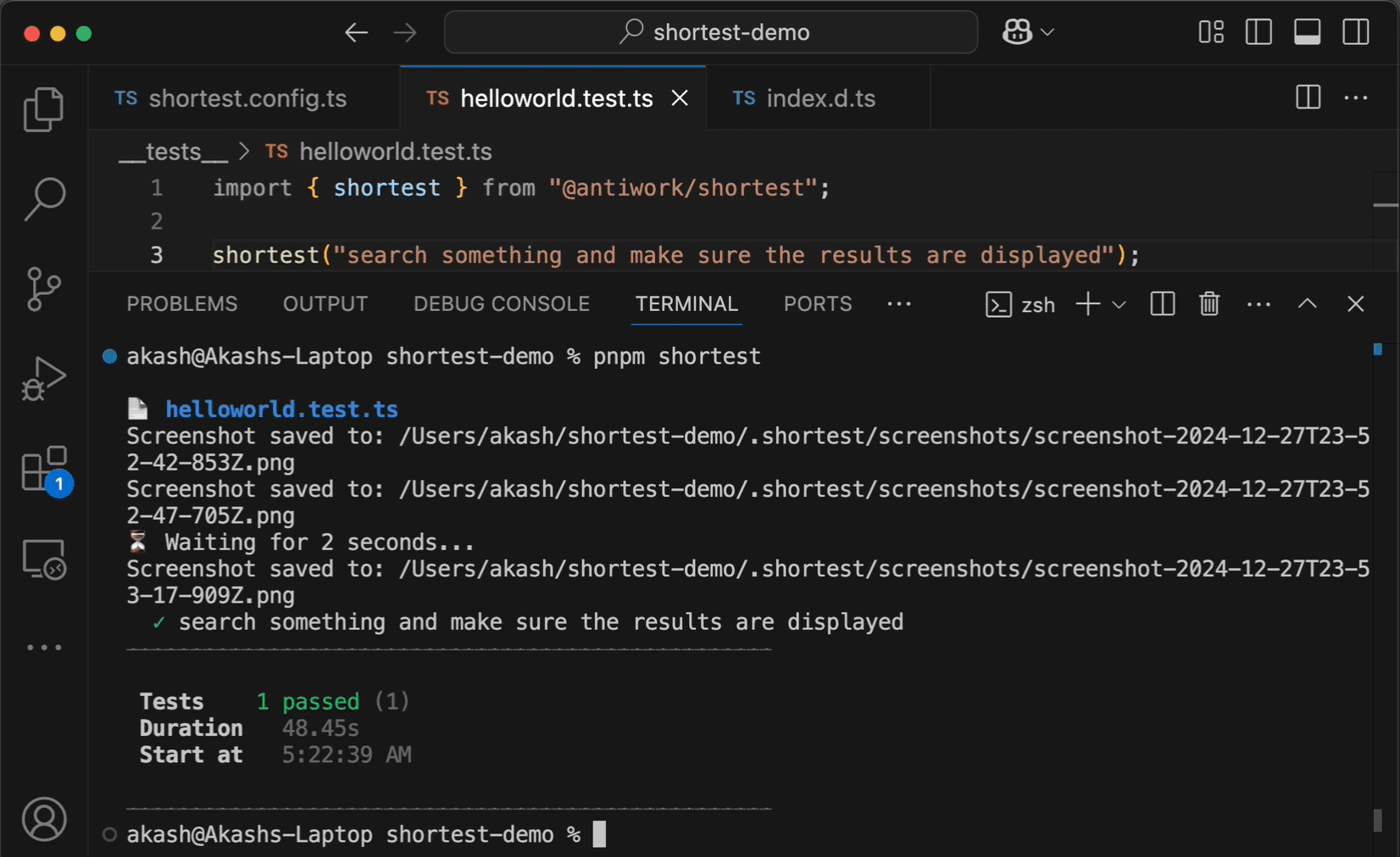Split the editor to the right
1400x857 pixels.
[x=1308, y=97]
